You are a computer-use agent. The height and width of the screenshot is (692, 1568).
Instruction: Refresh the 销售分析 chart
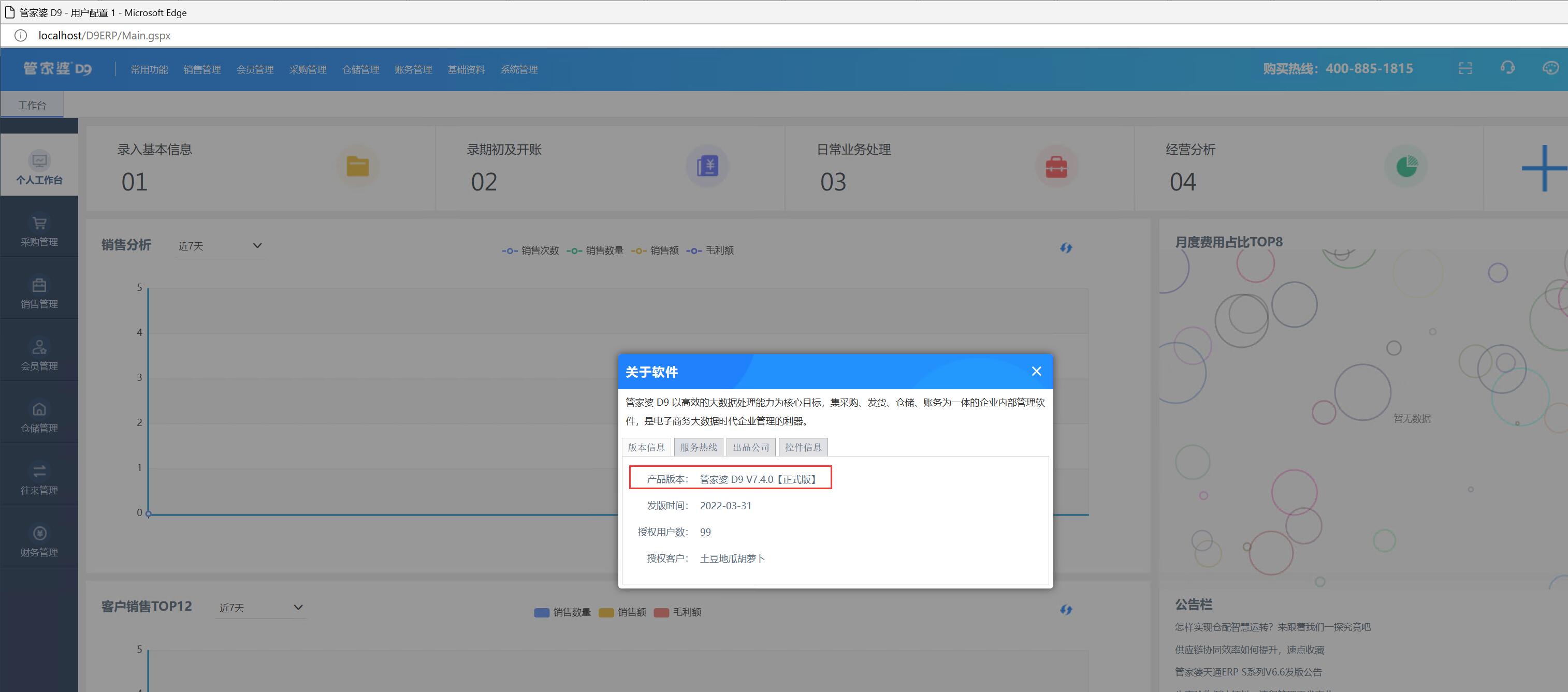1066,248
